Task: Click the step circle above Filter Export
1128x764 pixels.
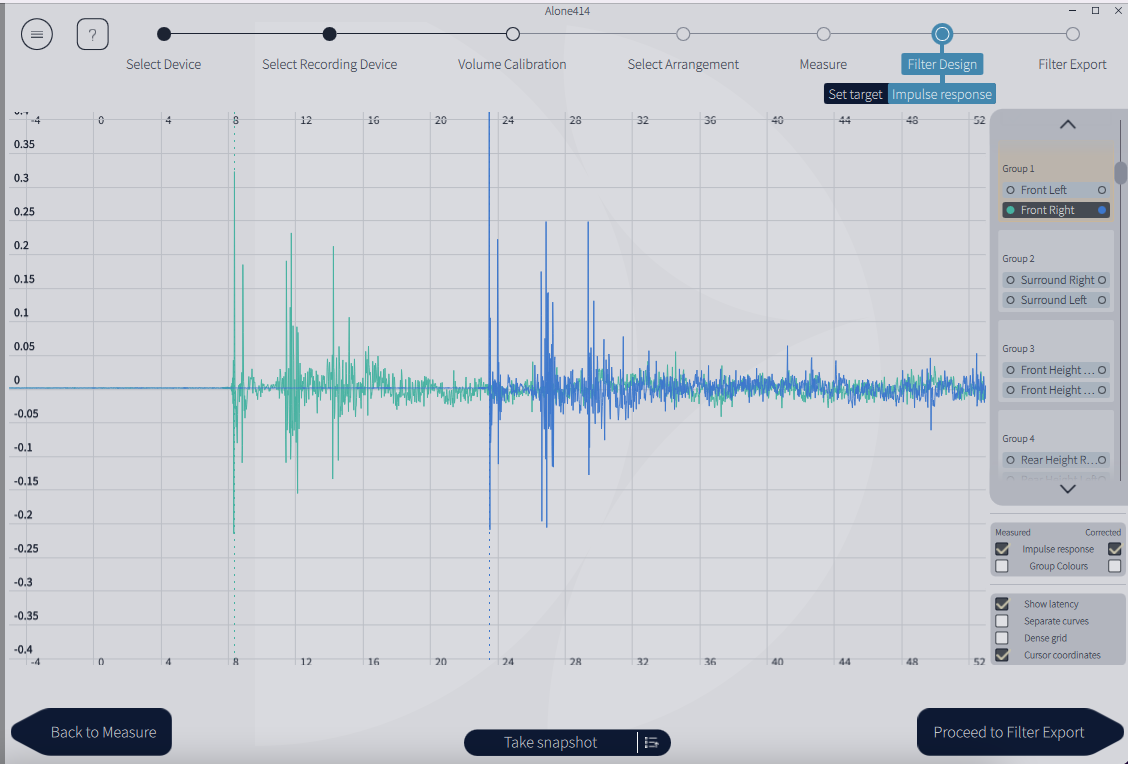Action: coord(1073,34)
